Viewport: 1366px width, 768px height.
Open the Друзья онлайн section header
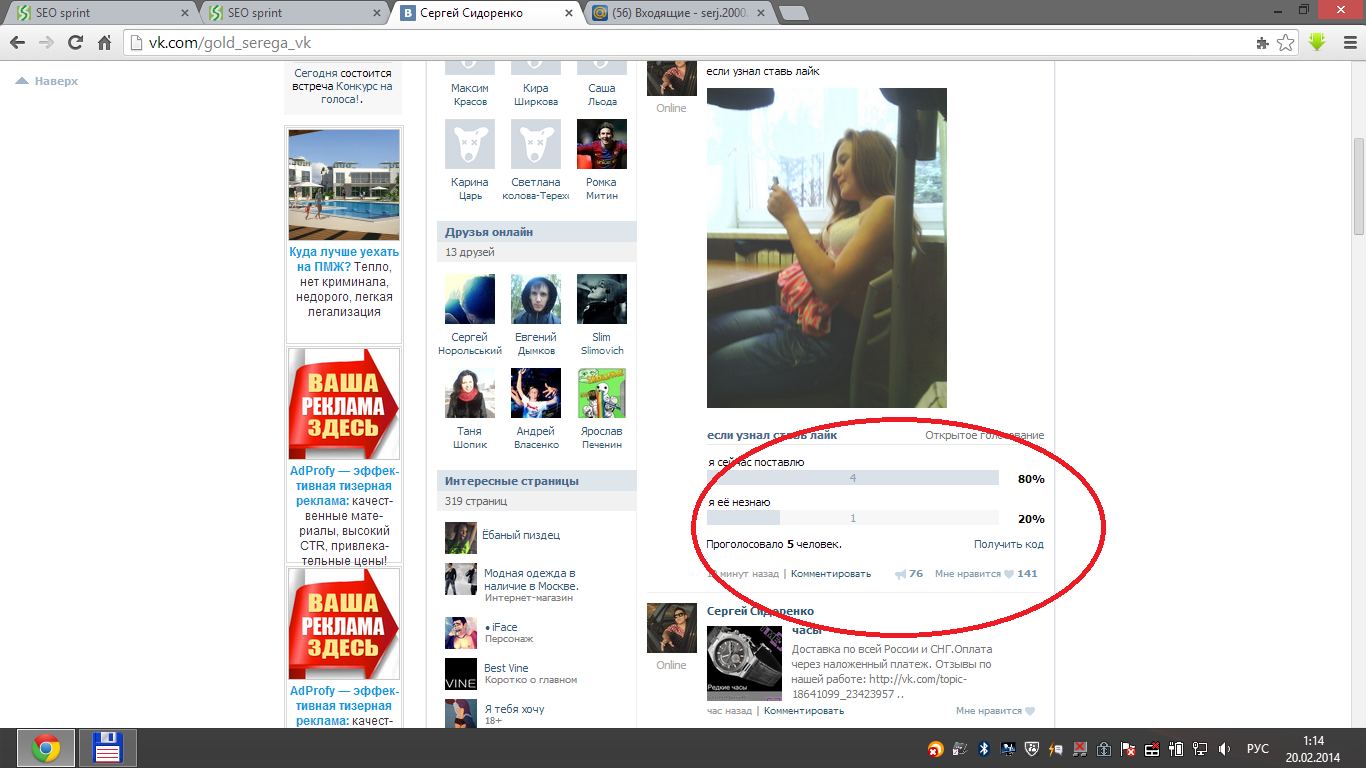point(536,232)
